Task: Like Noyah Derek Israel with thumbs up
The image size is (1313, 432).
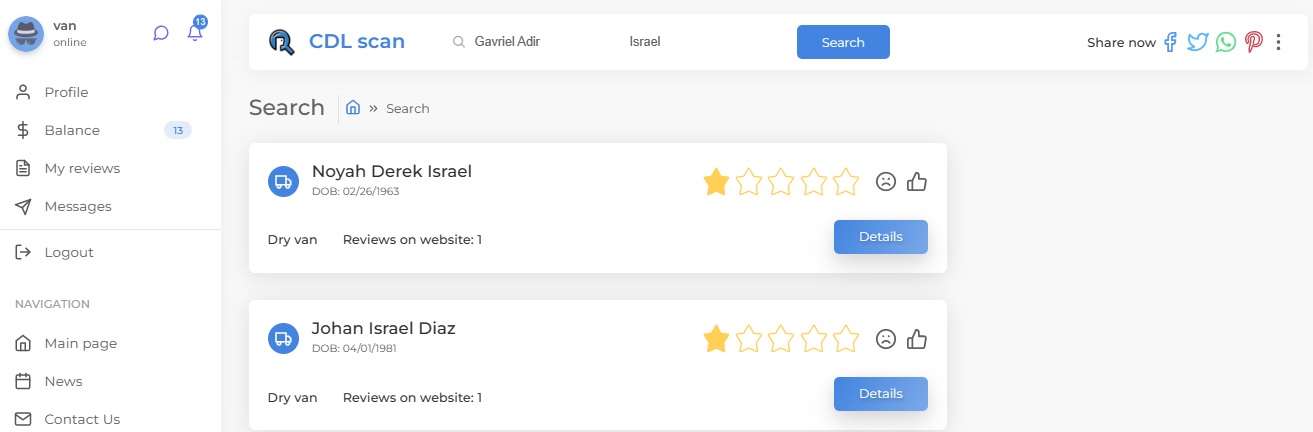Action: coord(917,182)
